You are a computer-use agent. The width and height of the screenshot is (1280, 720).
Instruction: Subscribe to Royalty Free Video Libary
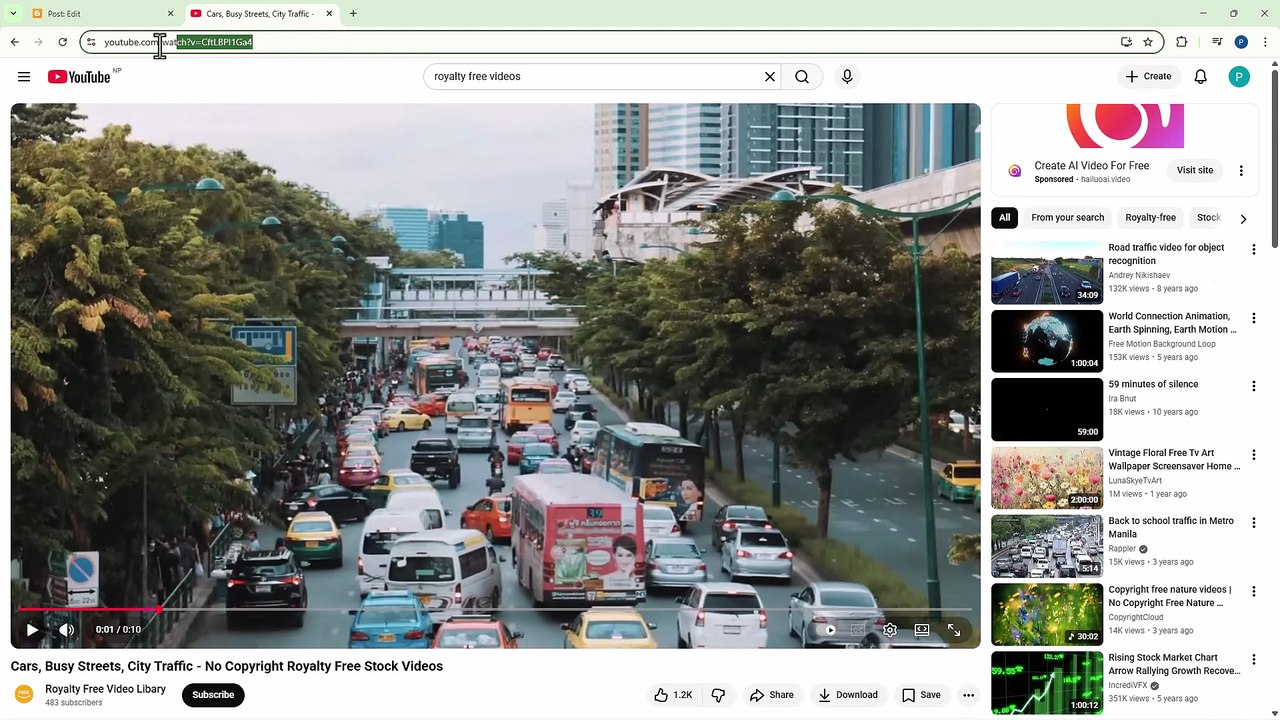click(213, 695)
